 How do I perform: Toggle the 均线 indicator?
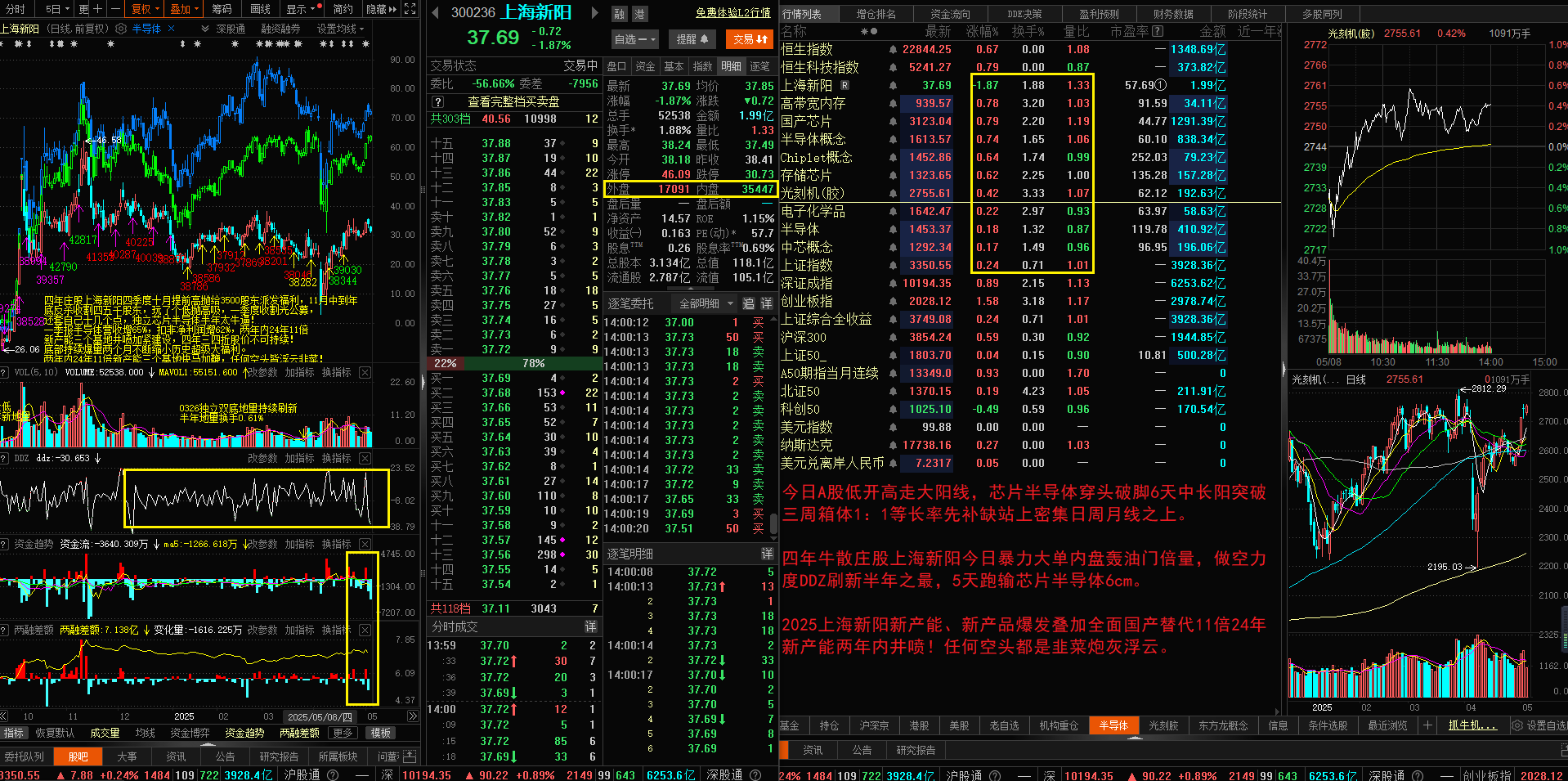[146, 733]
